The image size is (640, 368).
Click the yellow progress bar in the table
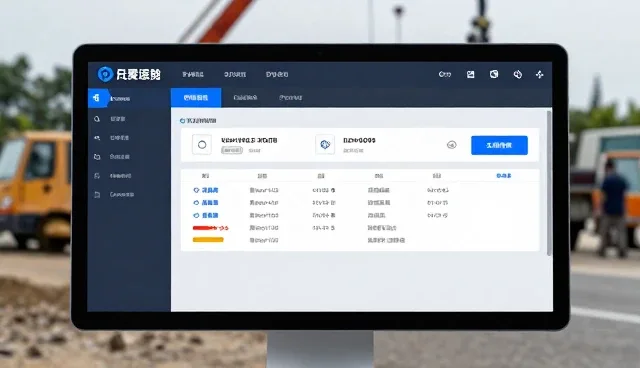point(208,240)
